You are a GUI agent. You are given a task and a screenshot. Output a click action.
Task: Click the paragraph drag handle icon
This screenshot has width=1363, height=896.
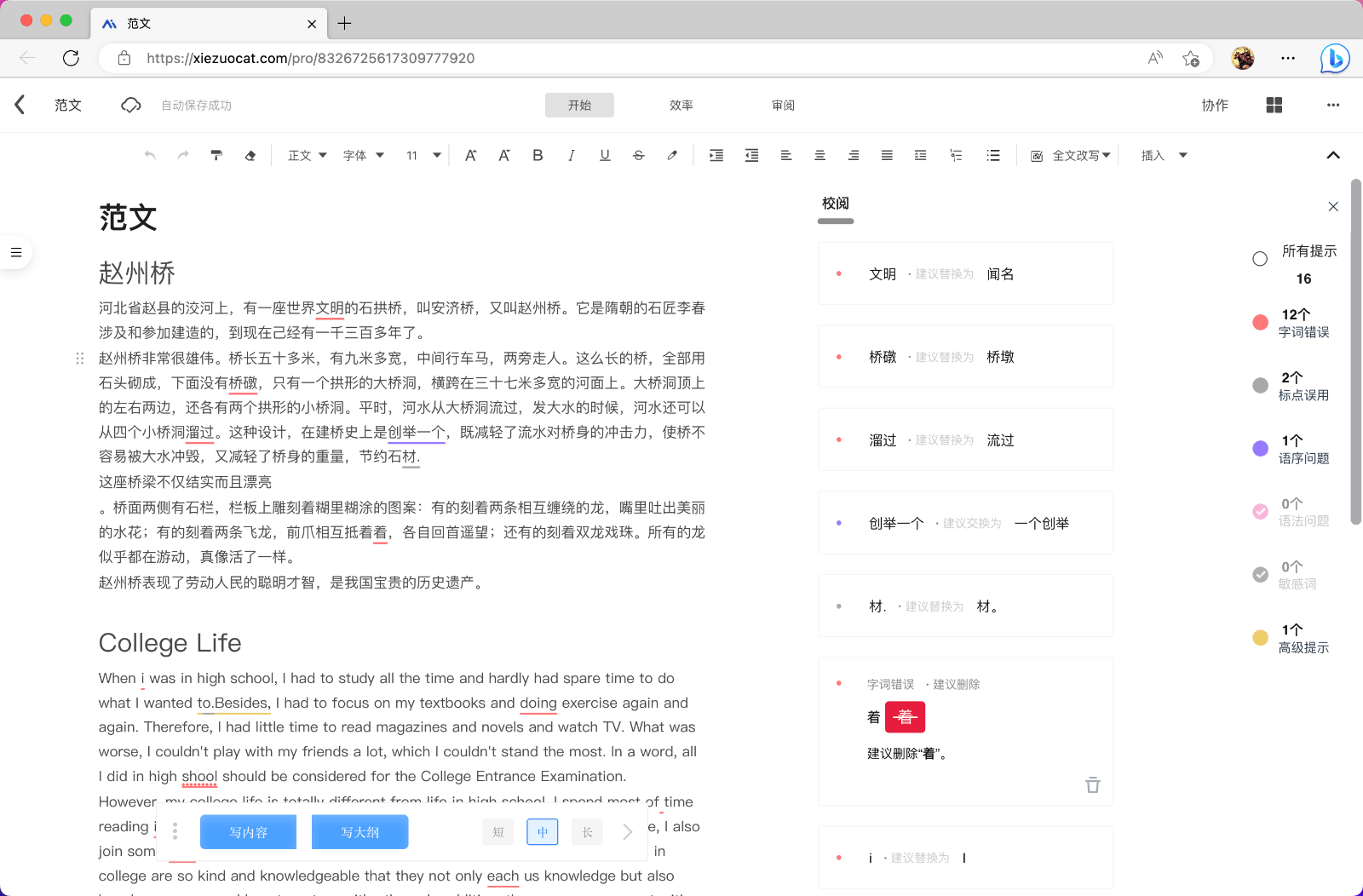[80, 359]
